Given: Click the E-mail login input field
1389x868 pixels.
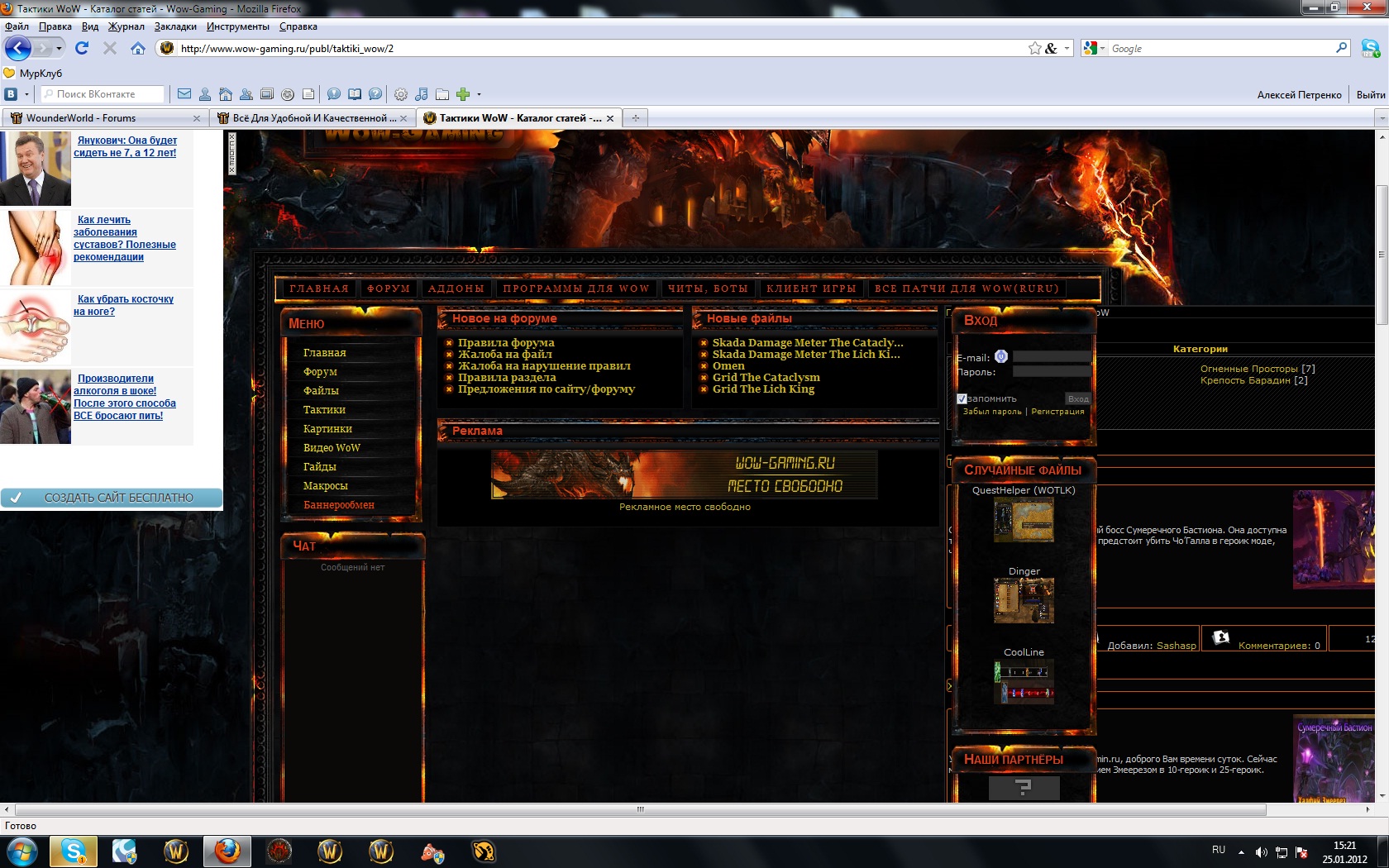Looking at the screenshot, I should pyautogui.click(x=1052, y=357).
